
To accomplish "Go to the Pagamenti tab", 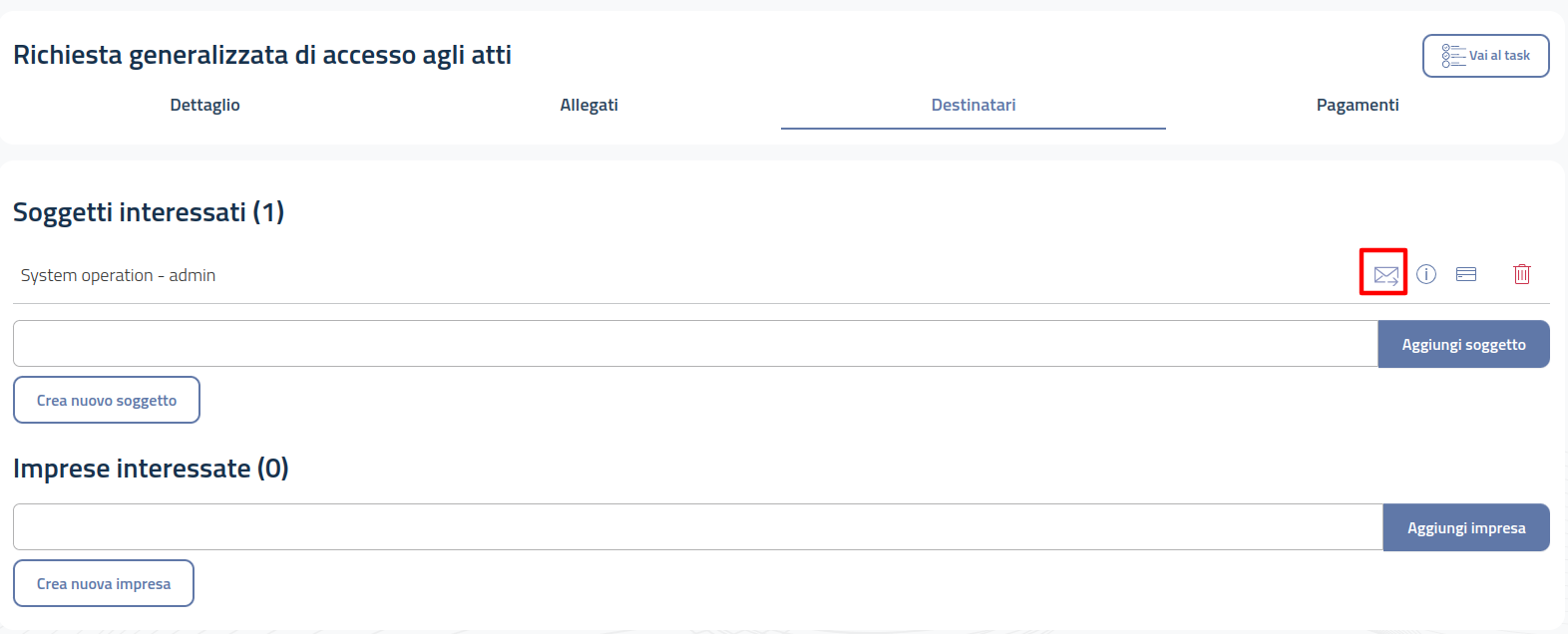I will [x=1357, y=105].
